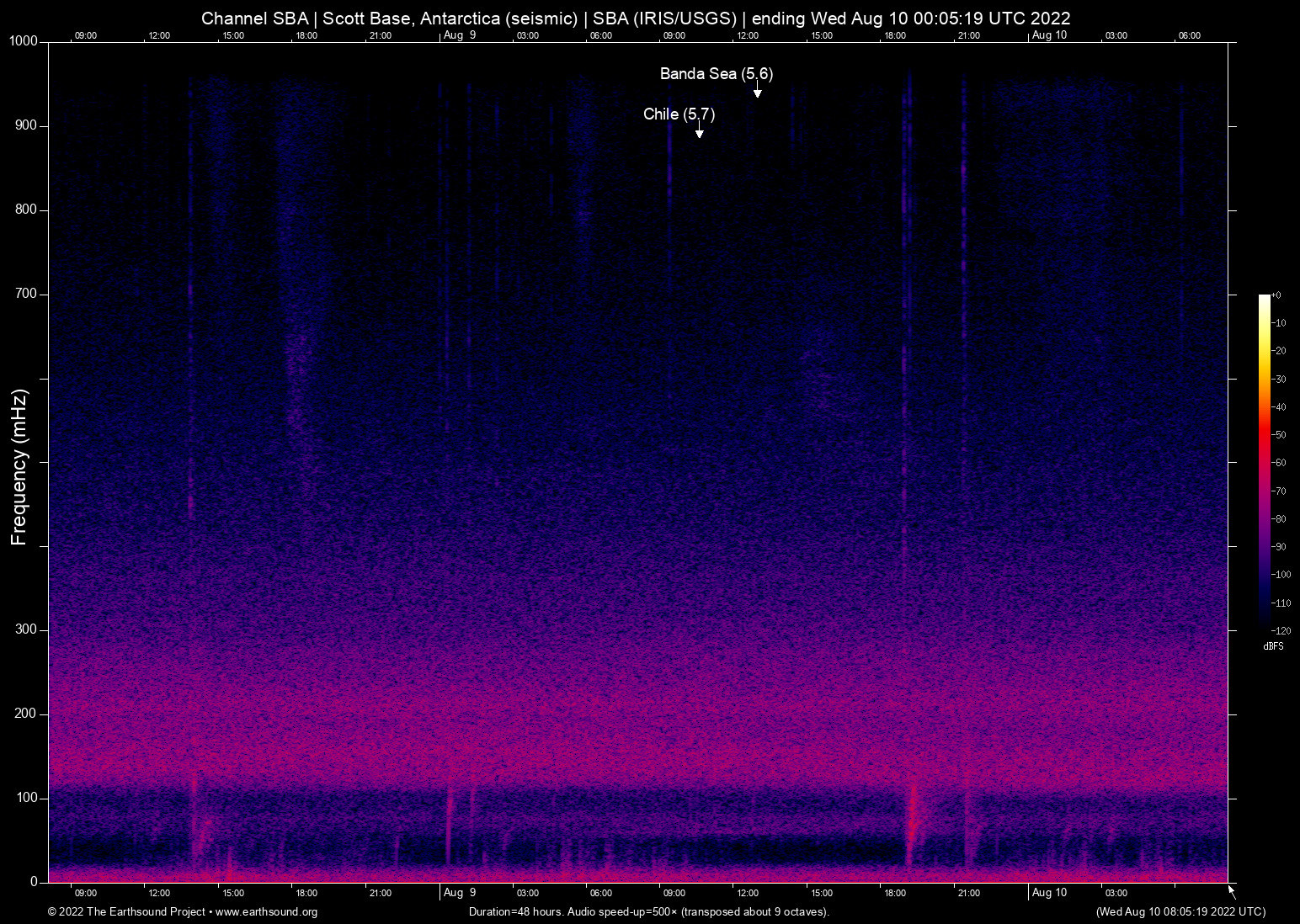Screen dimensions: 1300x924
Task: Select the Chile (5.7) label
Action: (678, 114)
